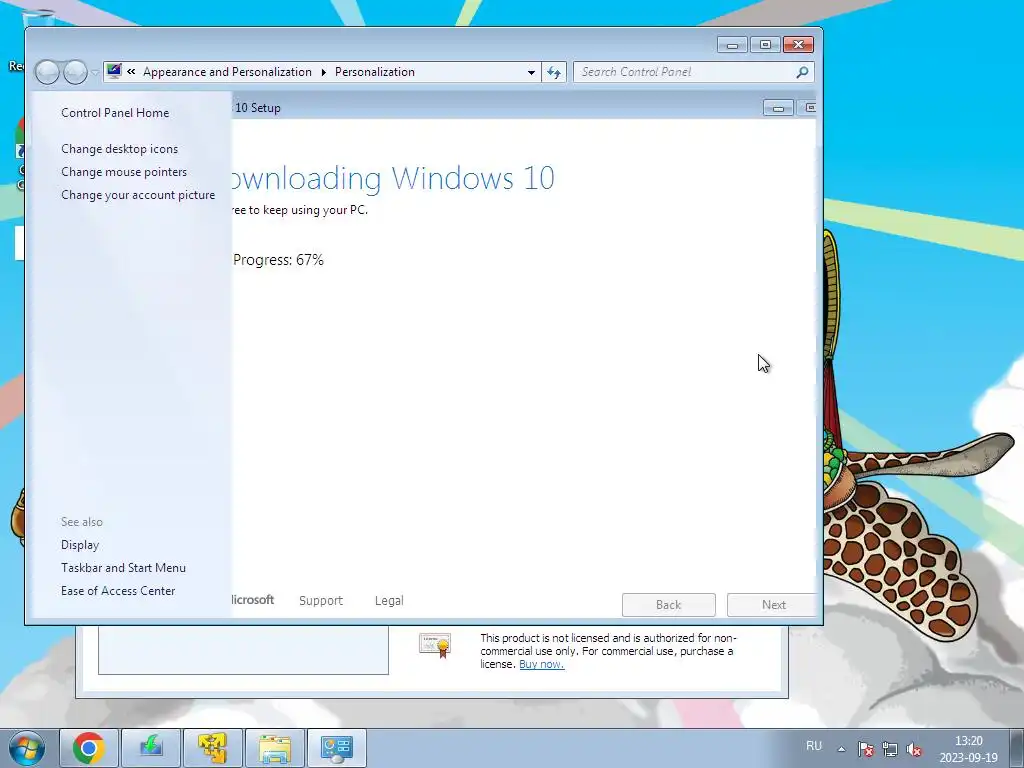The height and width of the screenshot is (768, 1024).
Task: Open the Windows Start menu orb
Action: pos(27,748)
